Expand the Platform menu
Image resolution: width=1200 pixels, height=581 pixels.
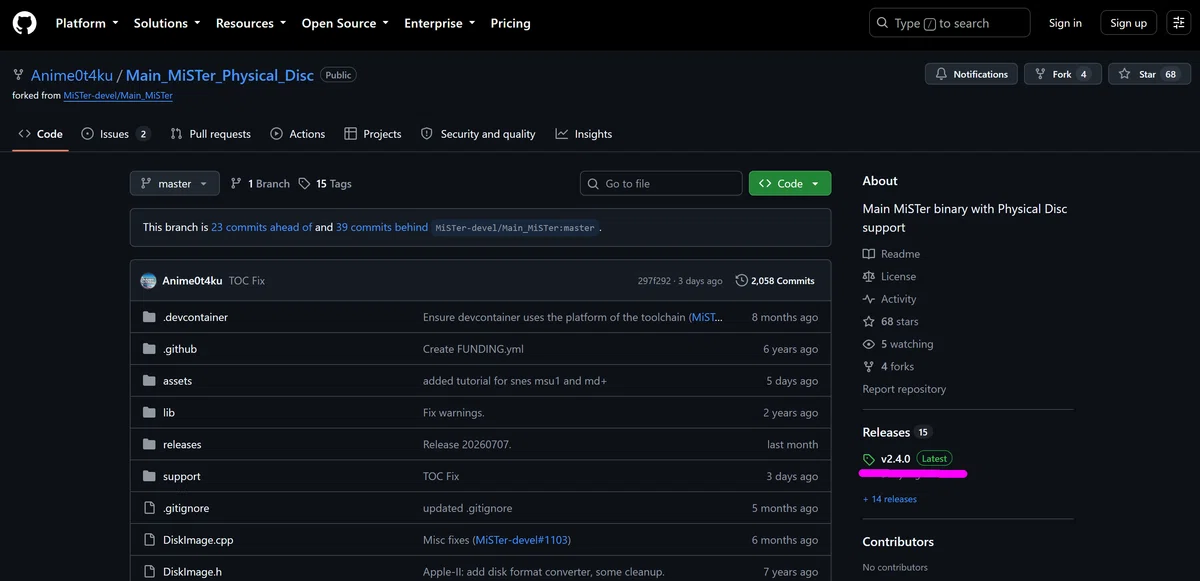tap(87, 23)
